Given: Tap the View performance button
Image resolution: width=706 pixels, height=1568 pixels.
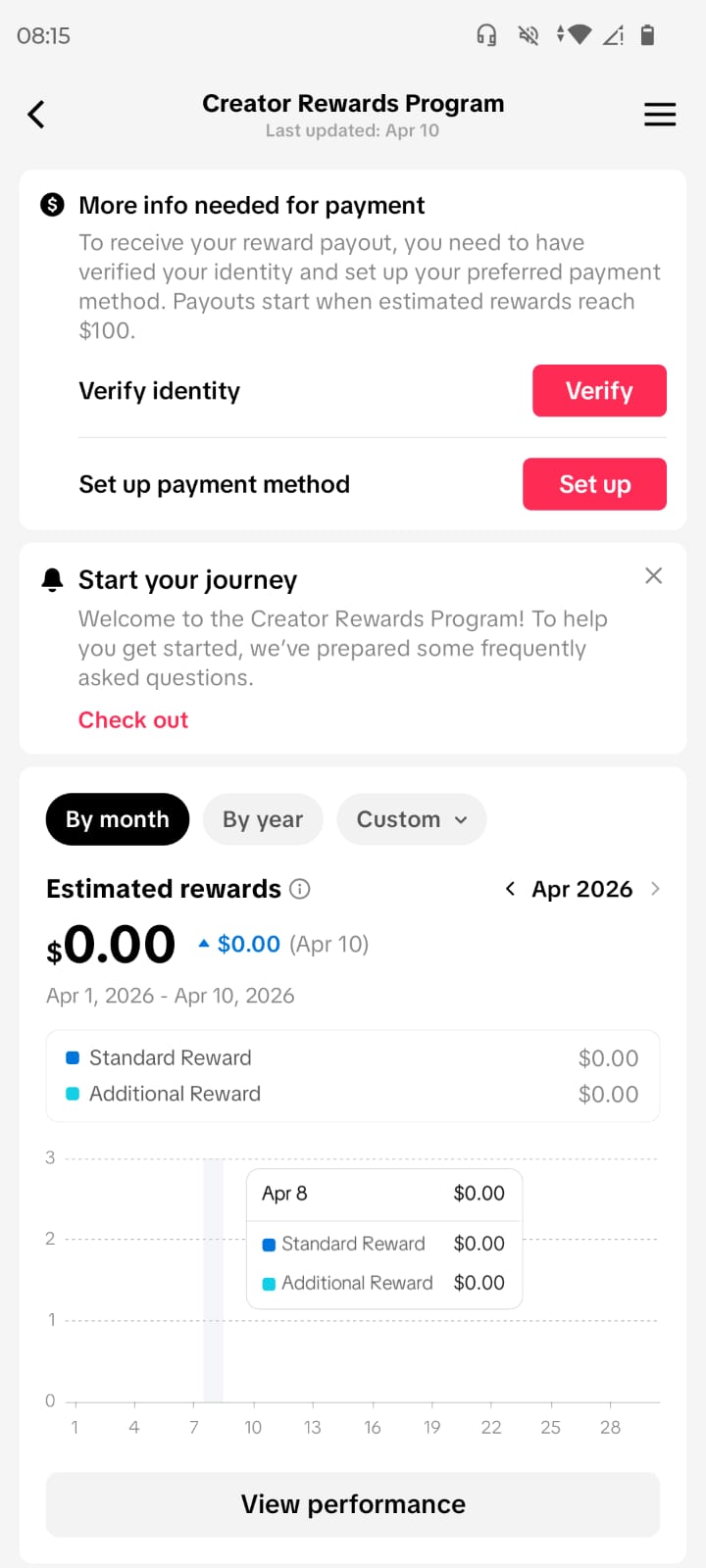Looking at the screenshot, I should [353, 1504].
